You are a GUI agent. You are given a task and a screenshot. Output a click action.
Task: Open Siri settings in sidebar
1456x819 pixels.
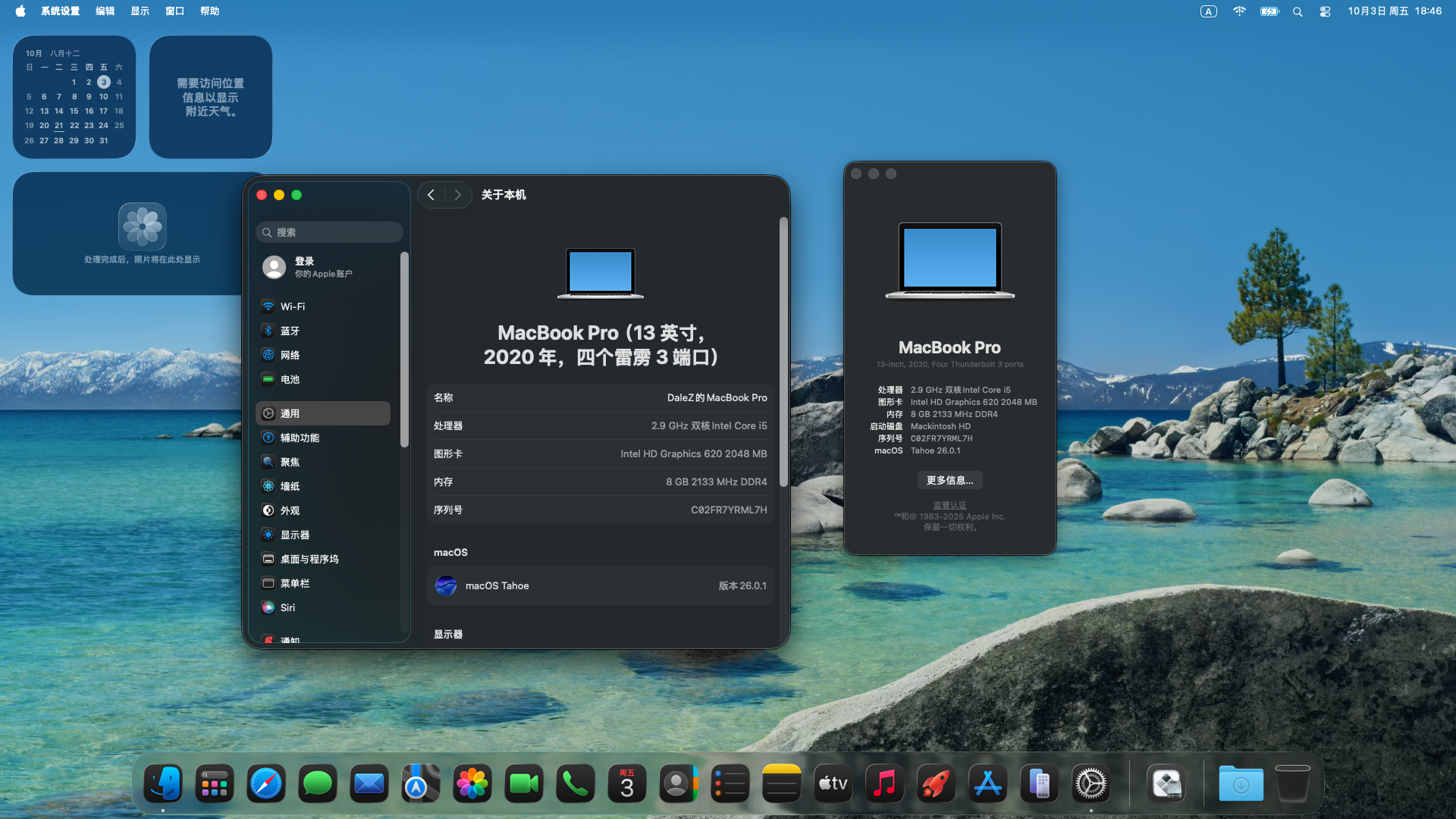coord(287,607)
